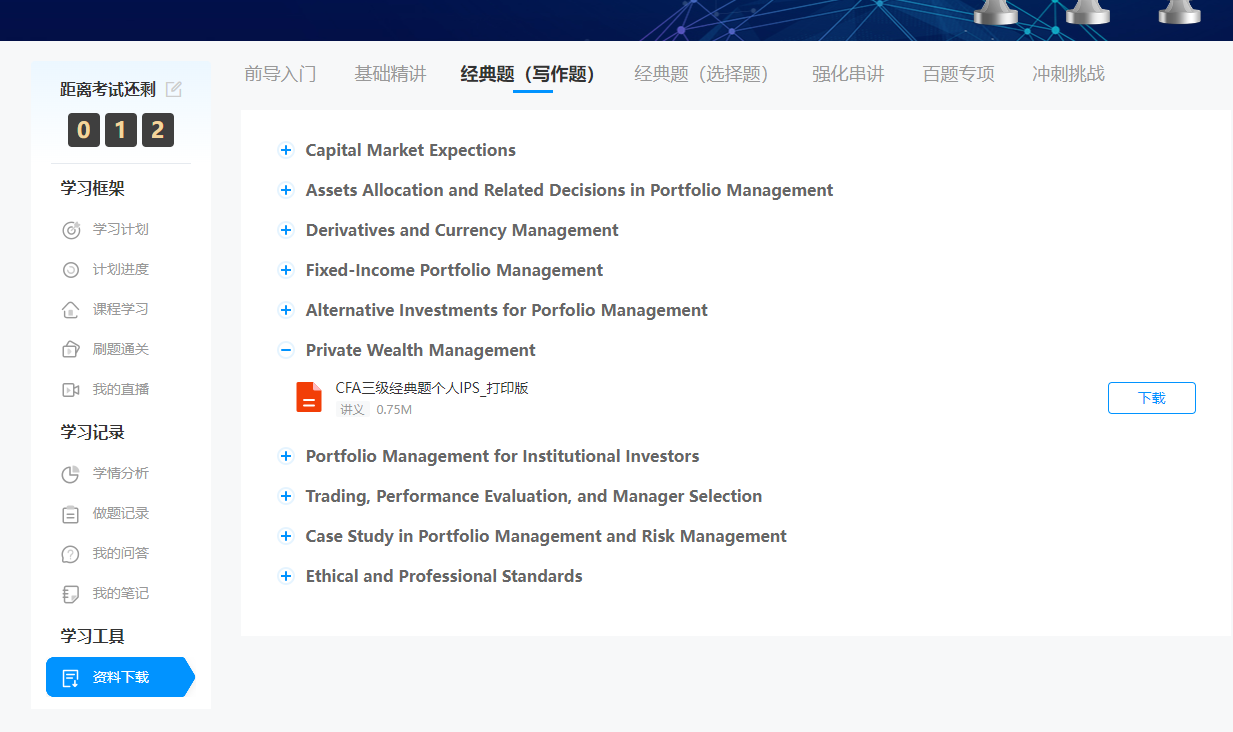Click the 计划进度 progress icon

tap(71, 270)
